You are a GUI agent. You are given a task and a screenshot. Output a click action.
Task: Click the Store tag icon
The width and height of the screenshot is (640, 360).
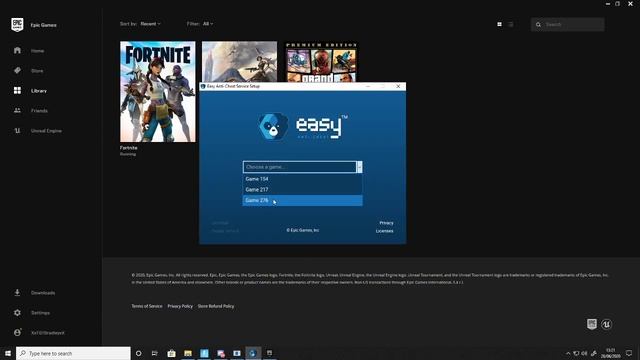point(17,71)
